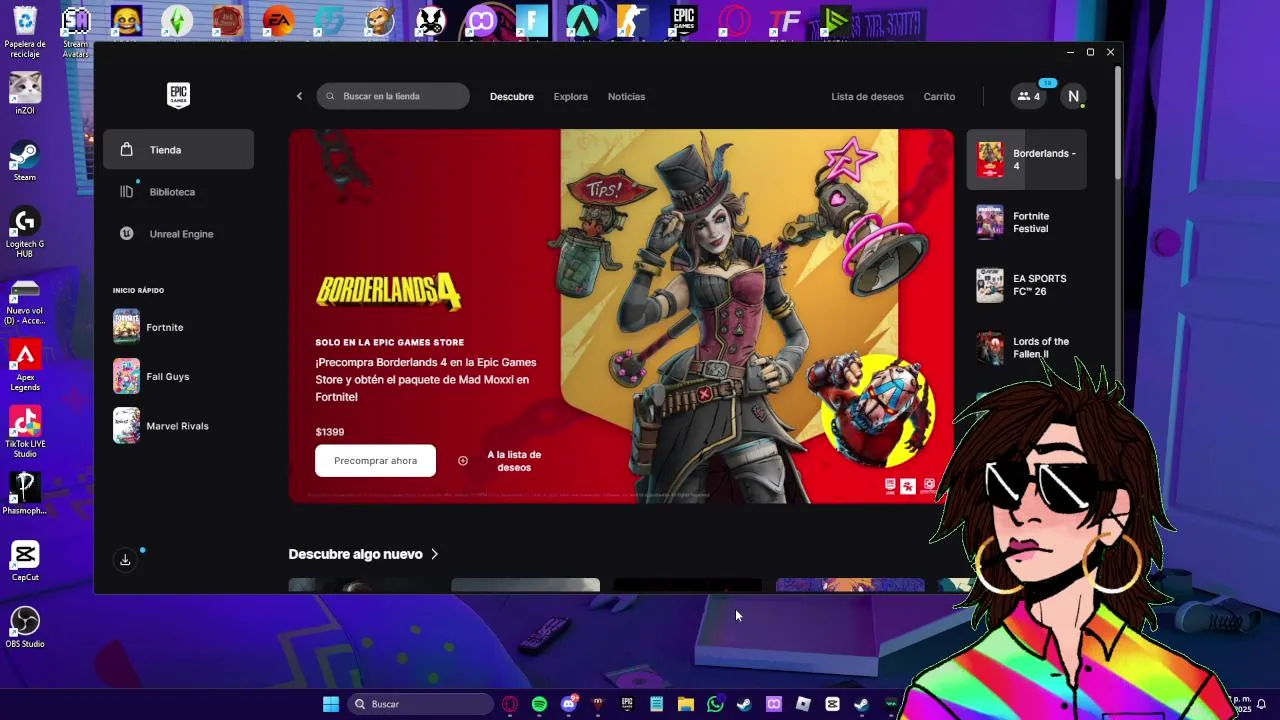The image size is (1280, 720).
Task: Open Roblox from the taskbar
Action: [803, 704]
